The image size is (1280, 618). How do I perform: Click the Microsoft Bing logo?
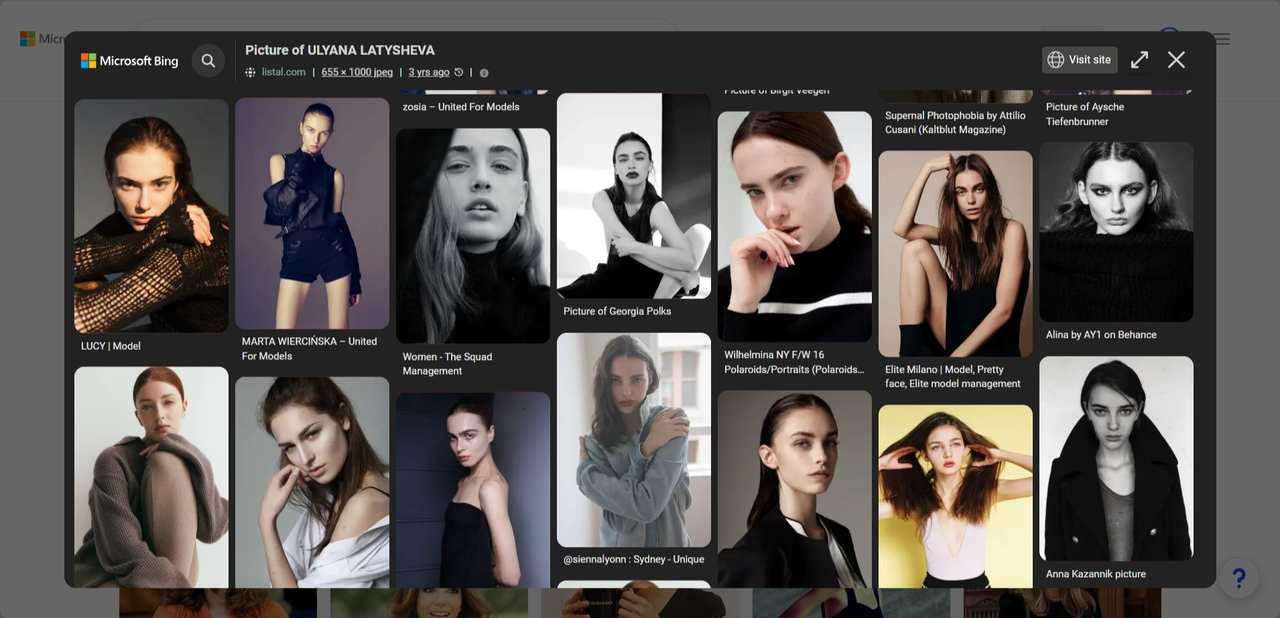[x=129, y=61]
